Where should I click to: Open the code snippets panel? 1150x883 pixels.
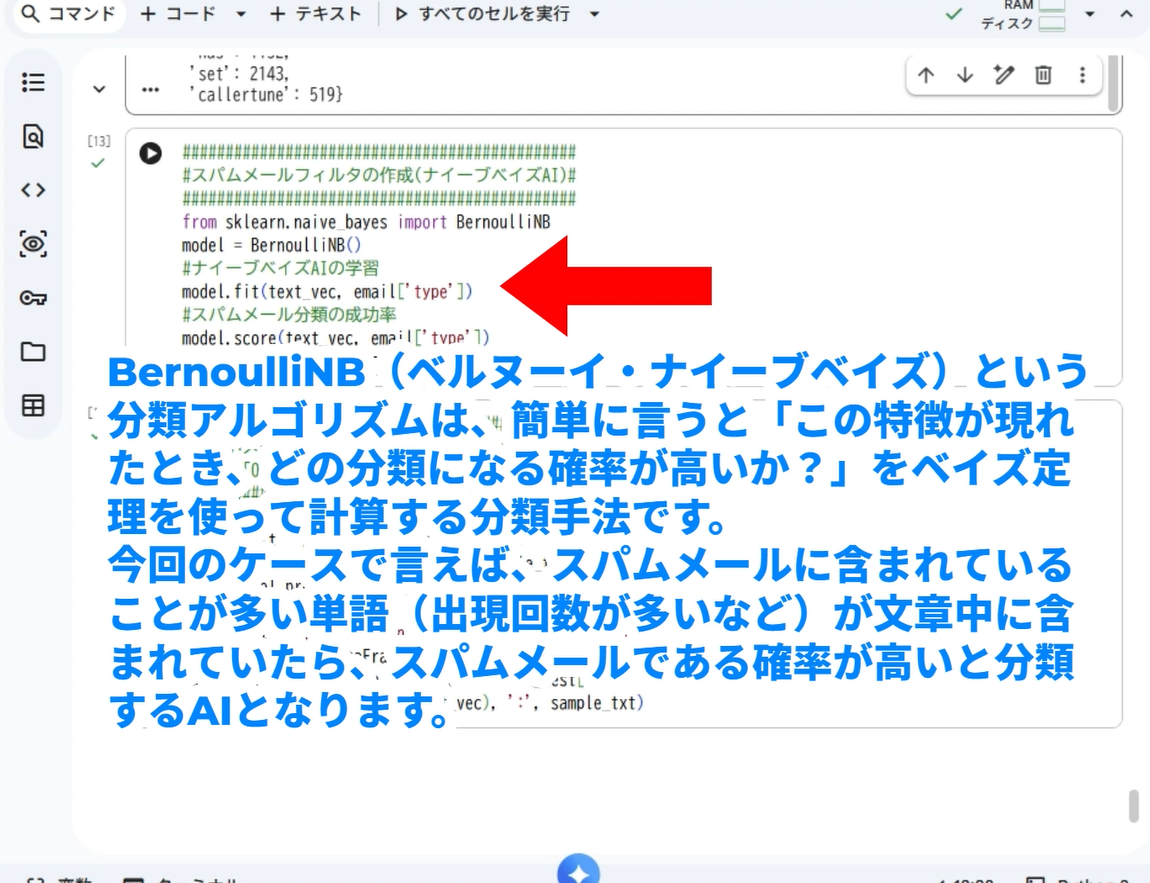click(33, 190)
